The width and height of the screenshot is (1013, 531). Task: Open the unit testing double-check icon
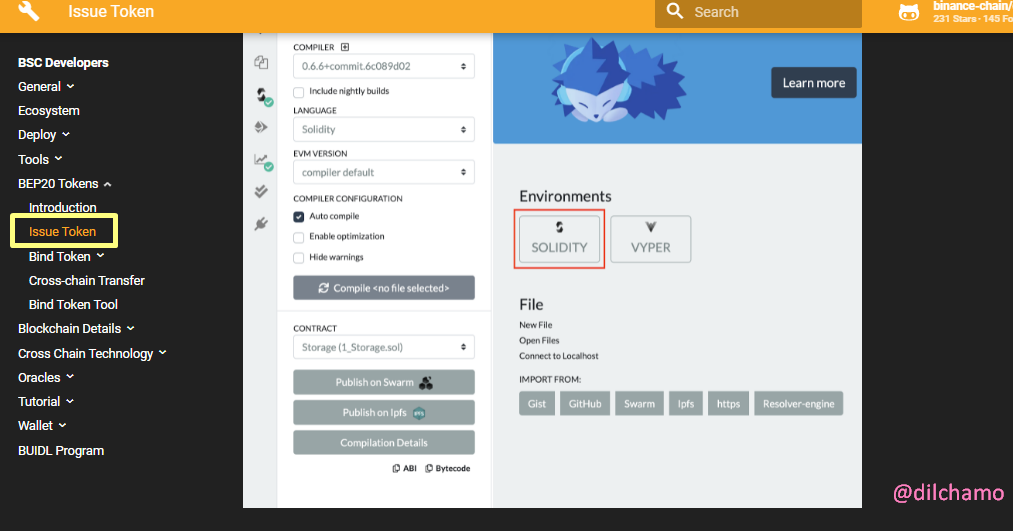coord(261,191)
